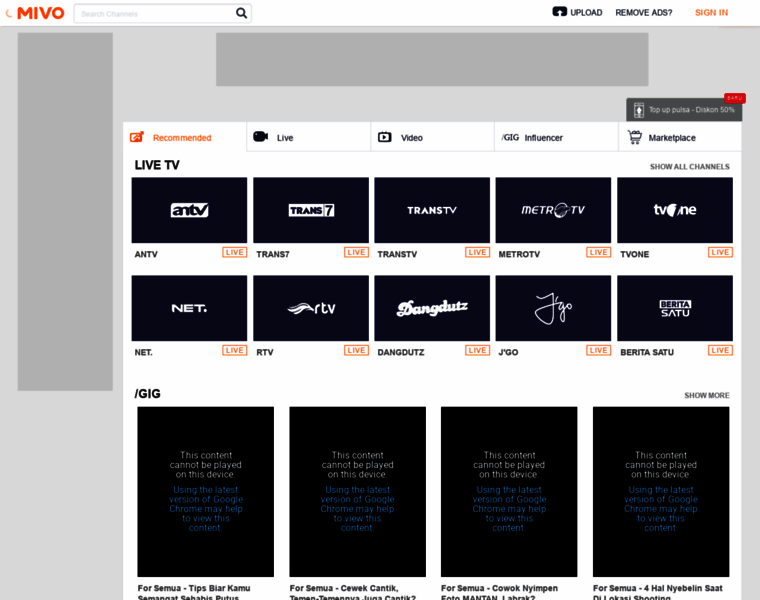This screenshot has height=600, width=760.
Task: Open the UPLOAD link
Action: 586,13
